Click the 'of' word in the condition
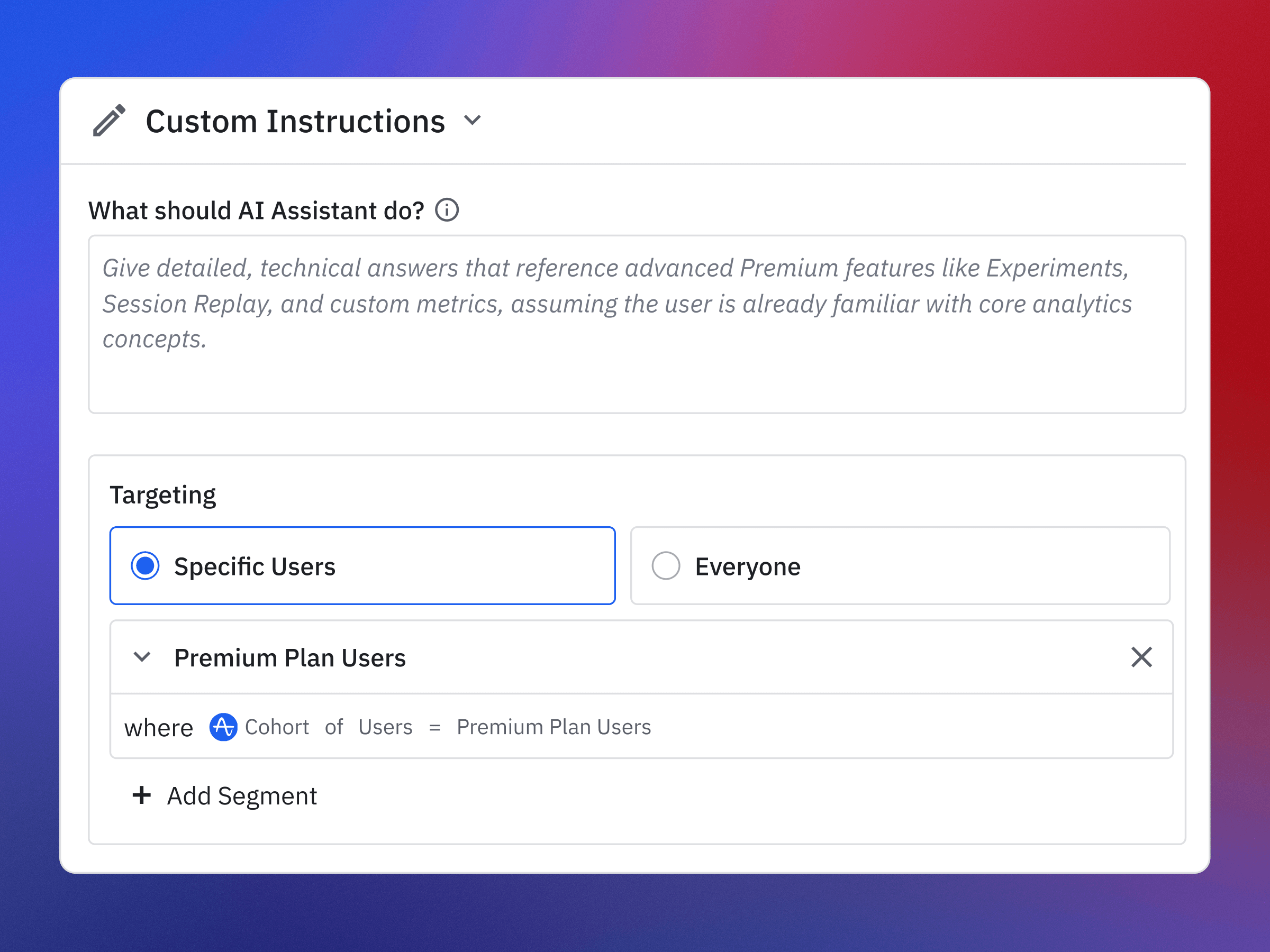The image size is (1270, 952). [333, 727]
